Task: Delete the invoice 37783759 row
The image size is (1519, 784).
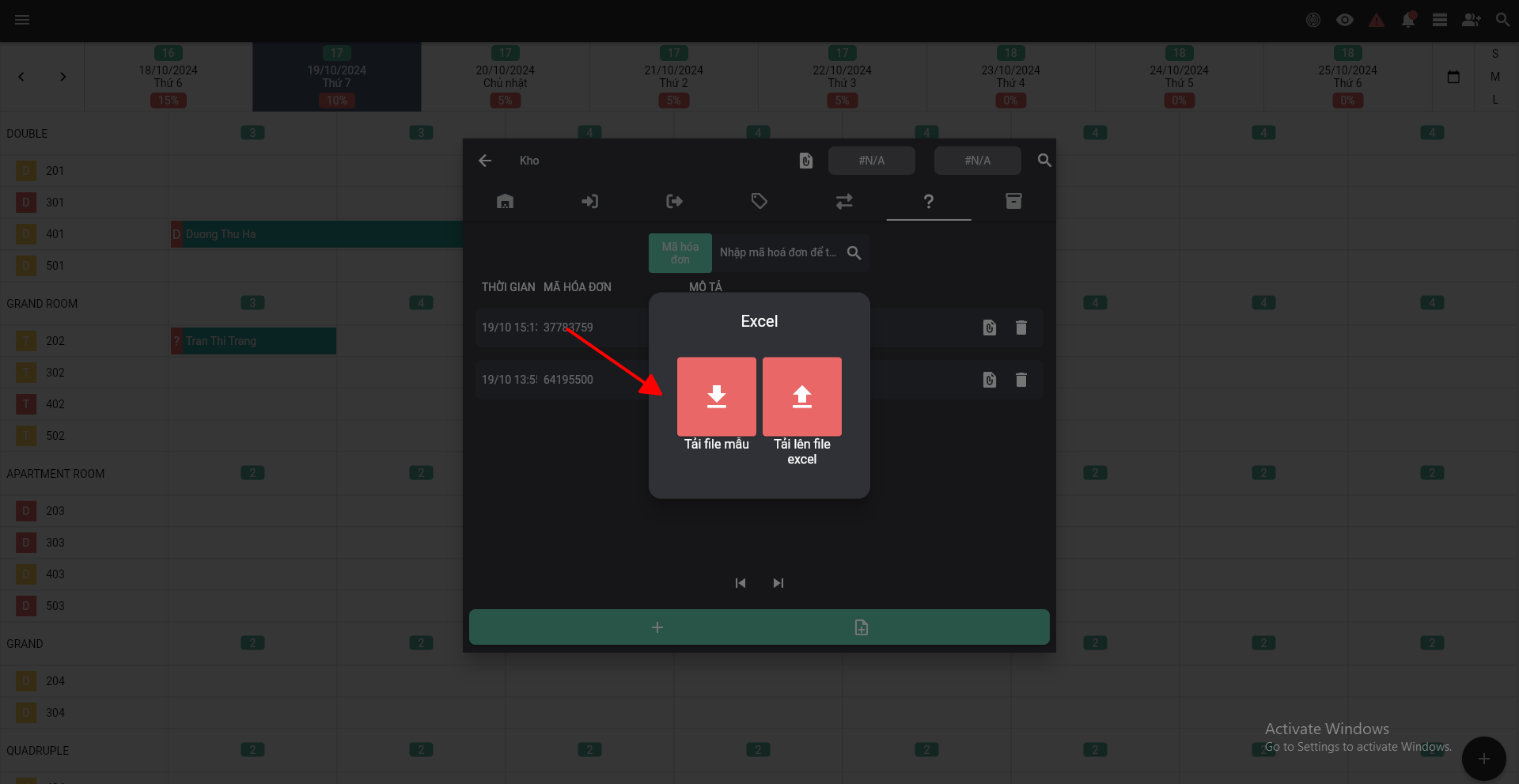Action: (1021, 328)
